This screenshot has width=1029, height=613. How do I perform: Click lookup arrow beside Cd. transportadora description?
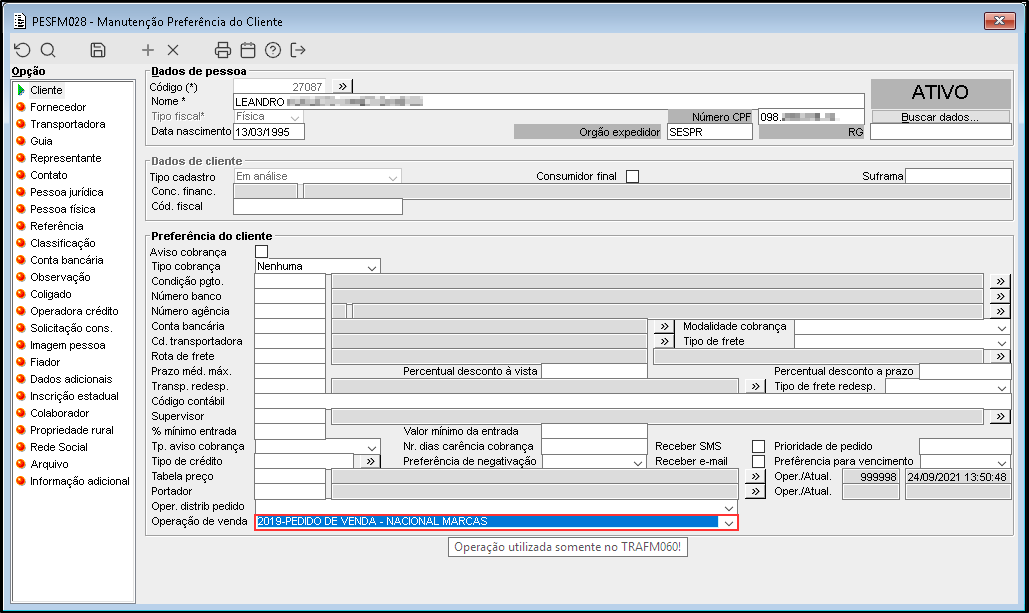pos(664,341)
